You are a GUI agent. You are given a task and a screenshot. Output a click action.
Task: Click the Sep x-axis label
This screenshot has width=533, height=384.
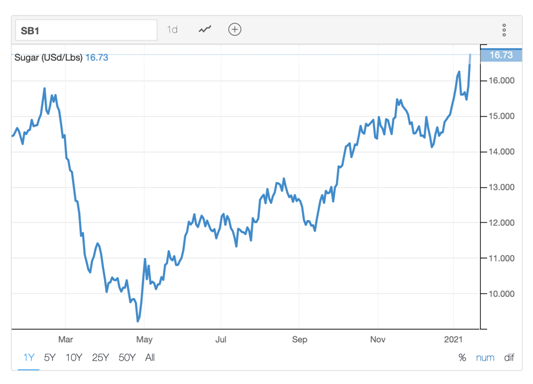(x=299, y=339)
